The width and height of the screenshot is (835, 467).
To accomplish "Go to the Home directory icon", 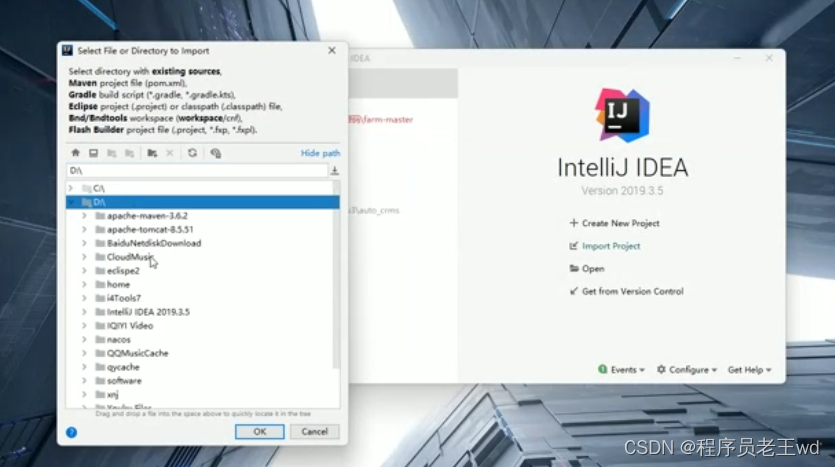I will click(75, 153).
